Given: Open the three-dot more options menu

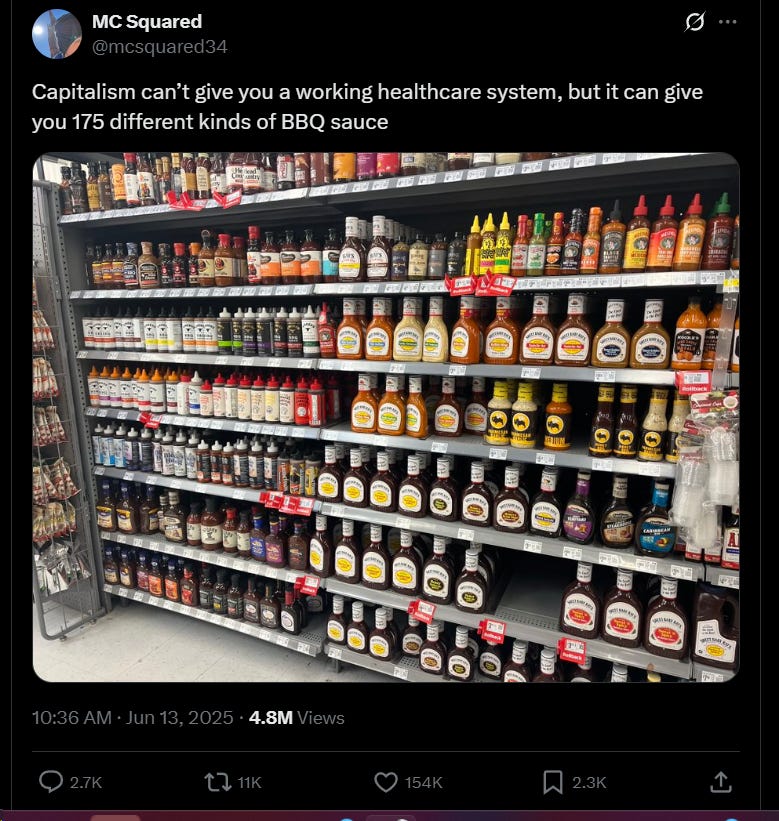Looking at the screenshot, I should pyautogui.click(x=728, y=22).
